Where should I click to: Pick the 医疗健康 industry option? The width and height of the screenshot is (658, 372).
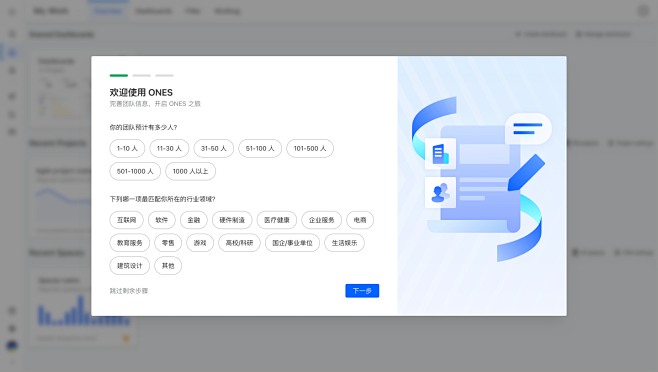[x=277, y=220]
